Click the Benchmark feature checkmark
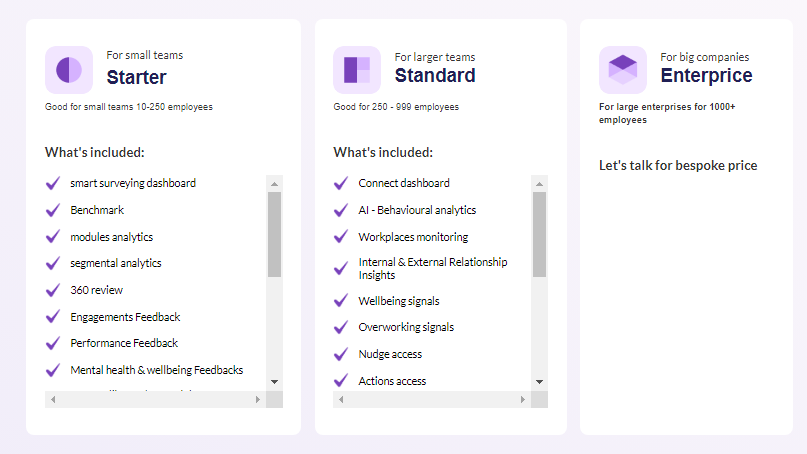This screenshot has width=807, height=454. 54,211
